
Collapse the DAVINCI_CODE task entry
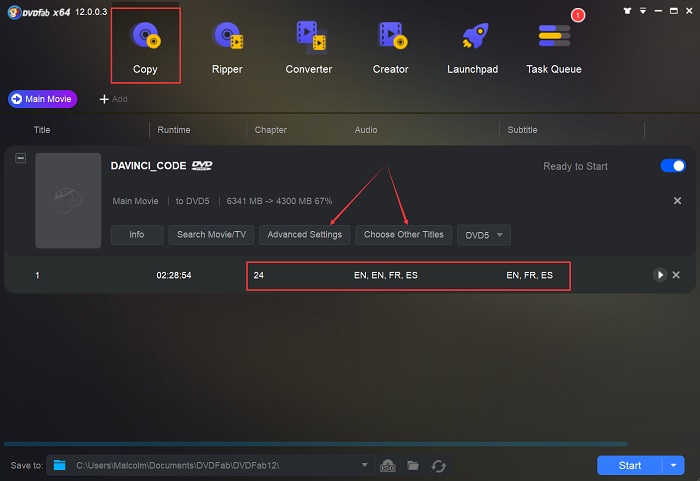point(21,158)
